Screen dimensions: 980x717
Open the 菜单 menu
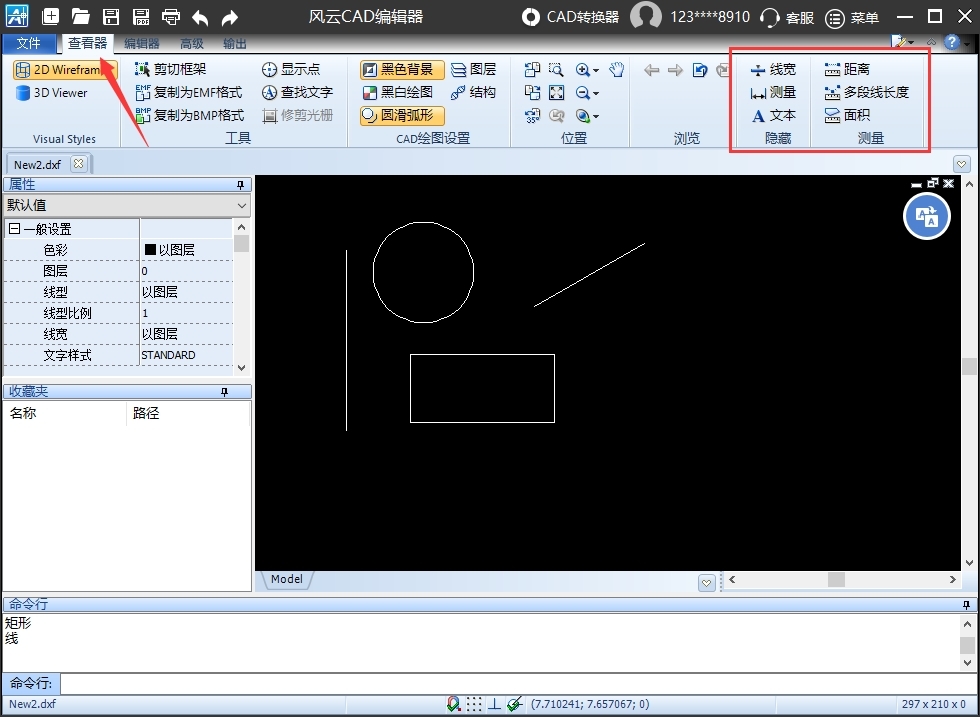pyautogui.click(x=852, y=18)
